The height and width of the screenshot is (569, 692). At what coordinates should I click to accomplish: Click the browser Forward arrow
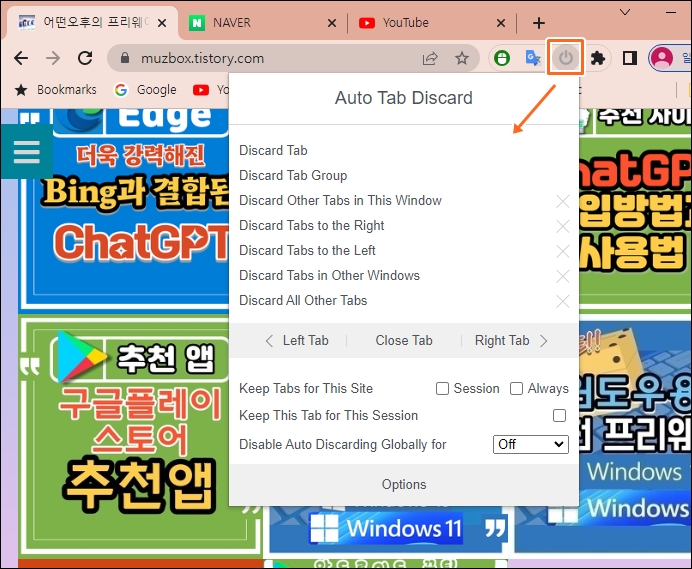pos(53,58)
